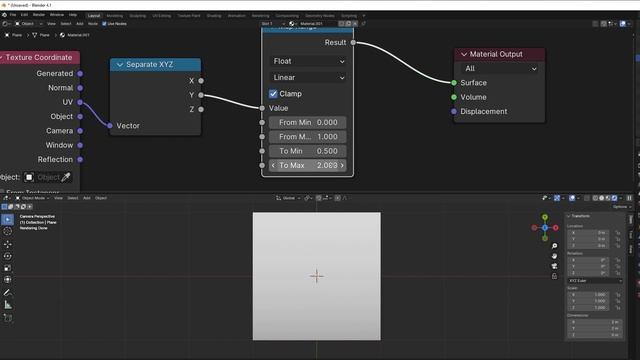This screenshot has height=360, width=640.
Task: Decrease To Max with left arrow
Action: click(x=273, y=165)
